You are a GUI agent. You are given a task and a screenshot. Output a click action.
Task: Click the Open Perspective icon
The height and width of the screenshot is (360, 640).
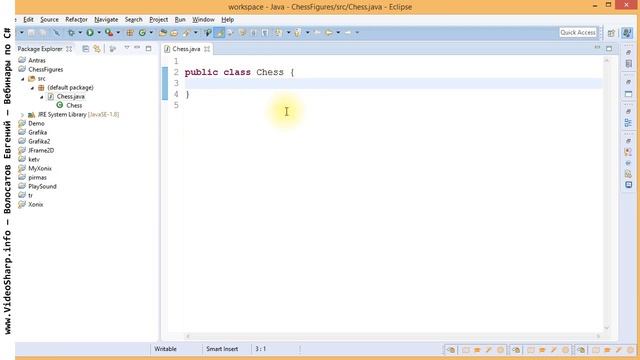click(611, 33)
